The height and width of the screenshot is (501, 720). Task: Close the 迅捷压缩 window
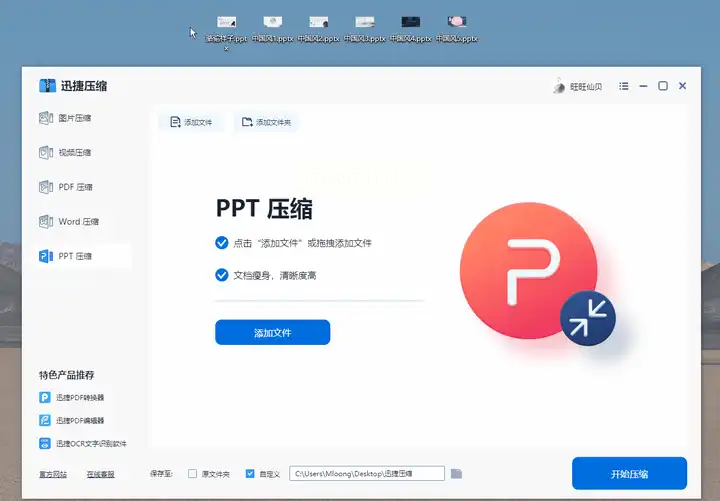point(683,86)
